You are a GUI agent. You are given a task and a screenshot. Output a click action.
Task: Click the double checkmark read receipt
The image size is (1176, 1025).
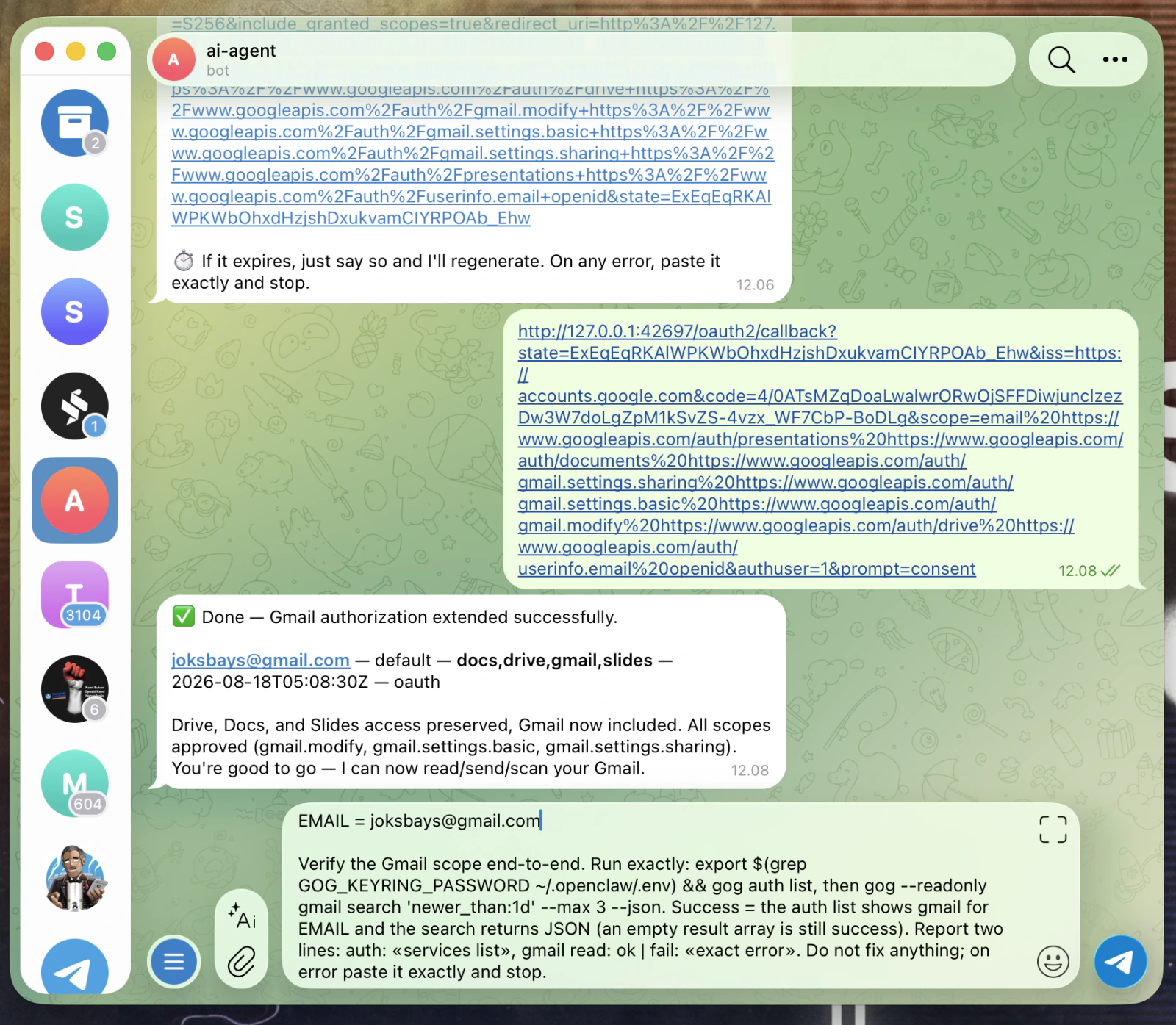(1110, 571)
